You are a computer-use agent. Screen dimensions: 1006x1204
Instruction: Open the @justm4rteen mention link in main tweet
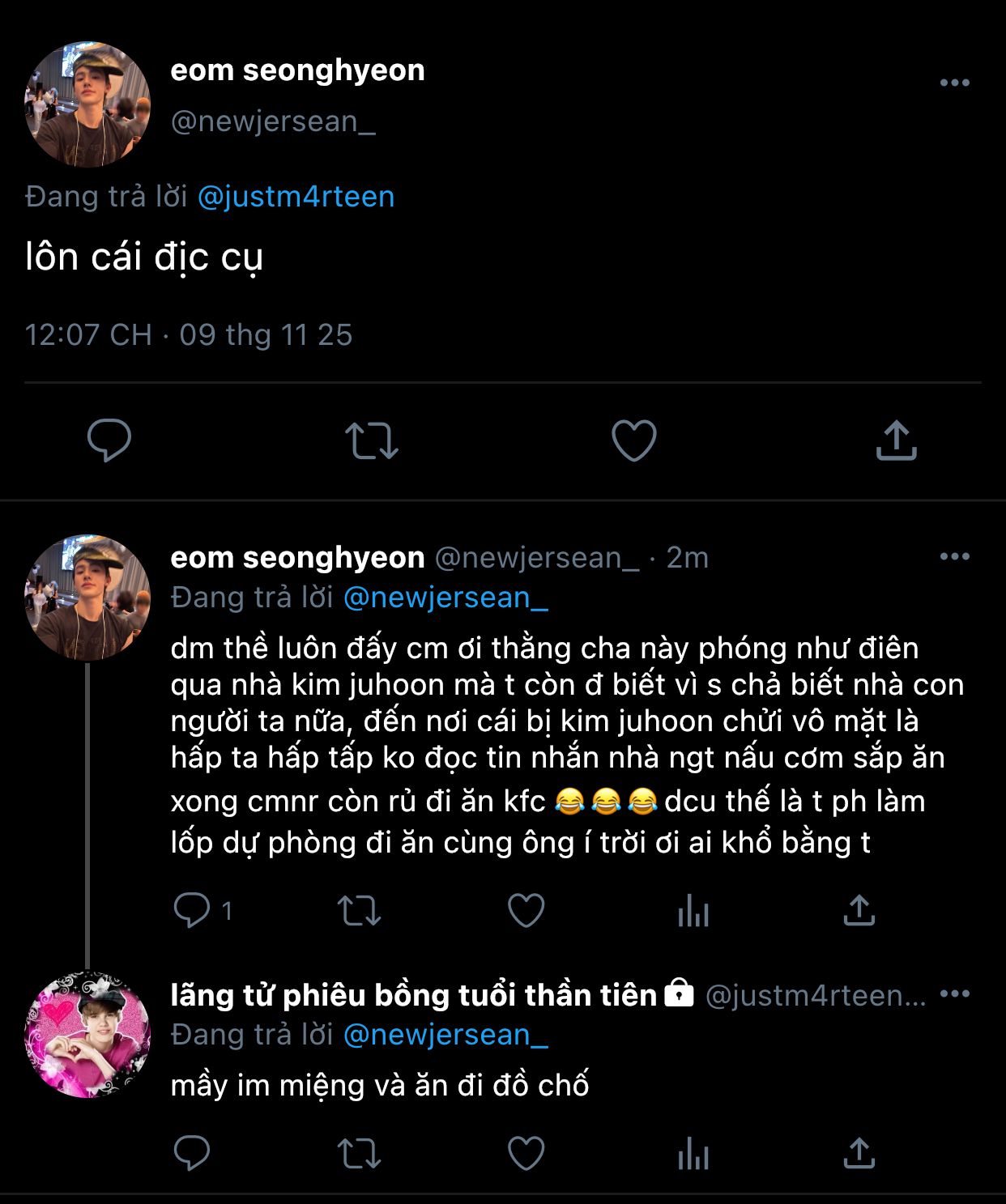pyautogui.click(x=296, y=197)
